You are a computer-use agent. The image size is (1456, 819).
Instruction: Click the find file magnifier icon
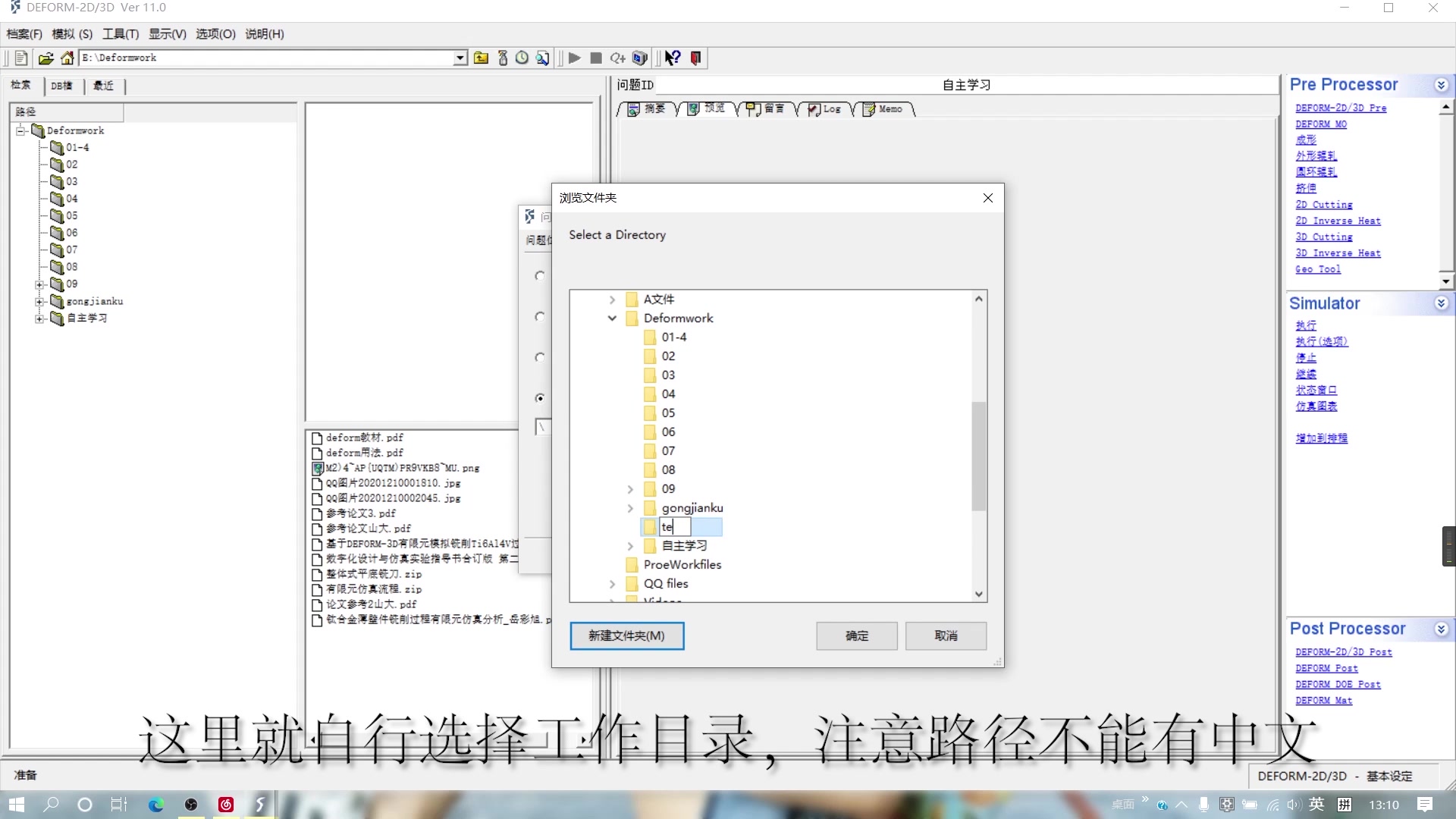coord(542,58)
